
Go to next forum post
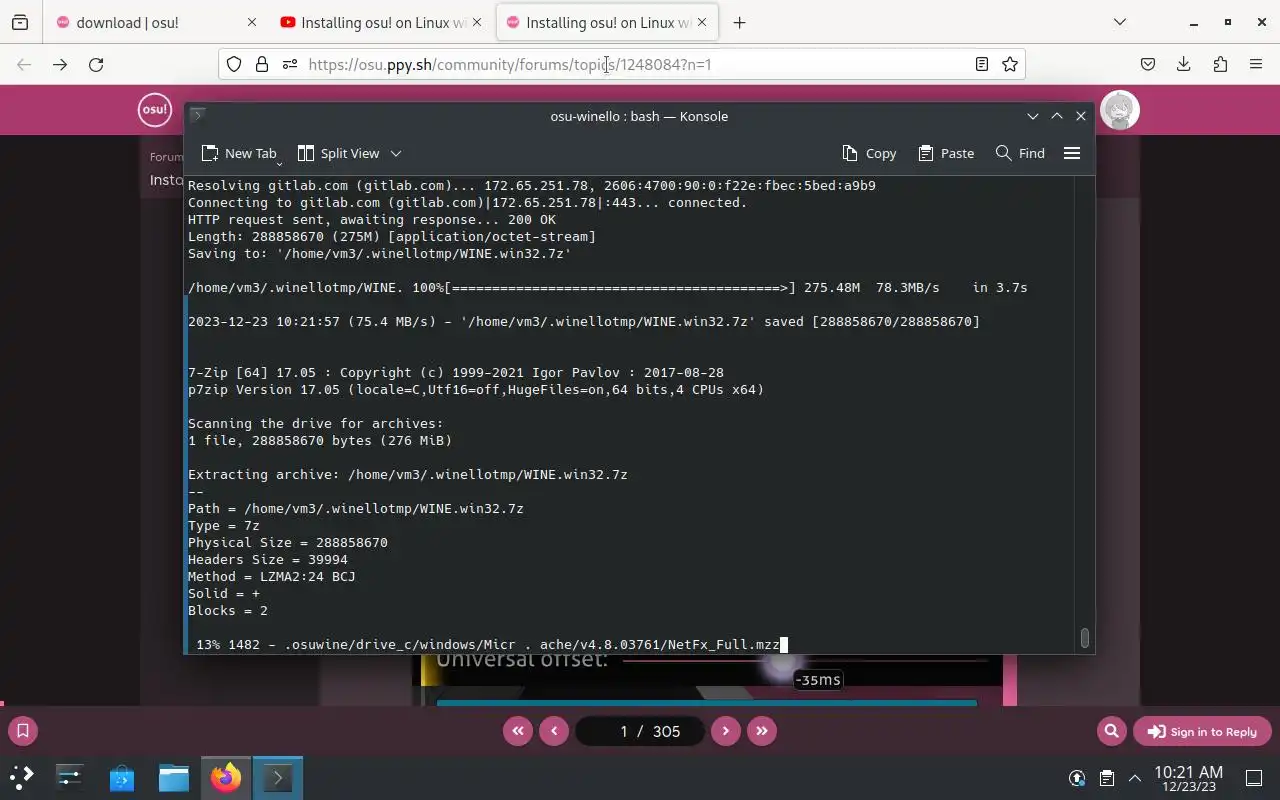(725, 731)
